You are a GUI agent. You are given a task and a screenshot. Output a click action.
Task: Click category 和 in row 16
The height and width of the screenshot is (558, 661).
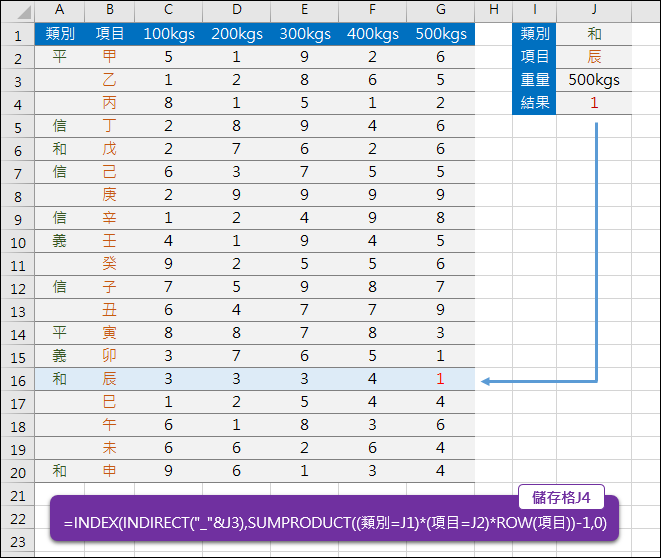(59, 378)
